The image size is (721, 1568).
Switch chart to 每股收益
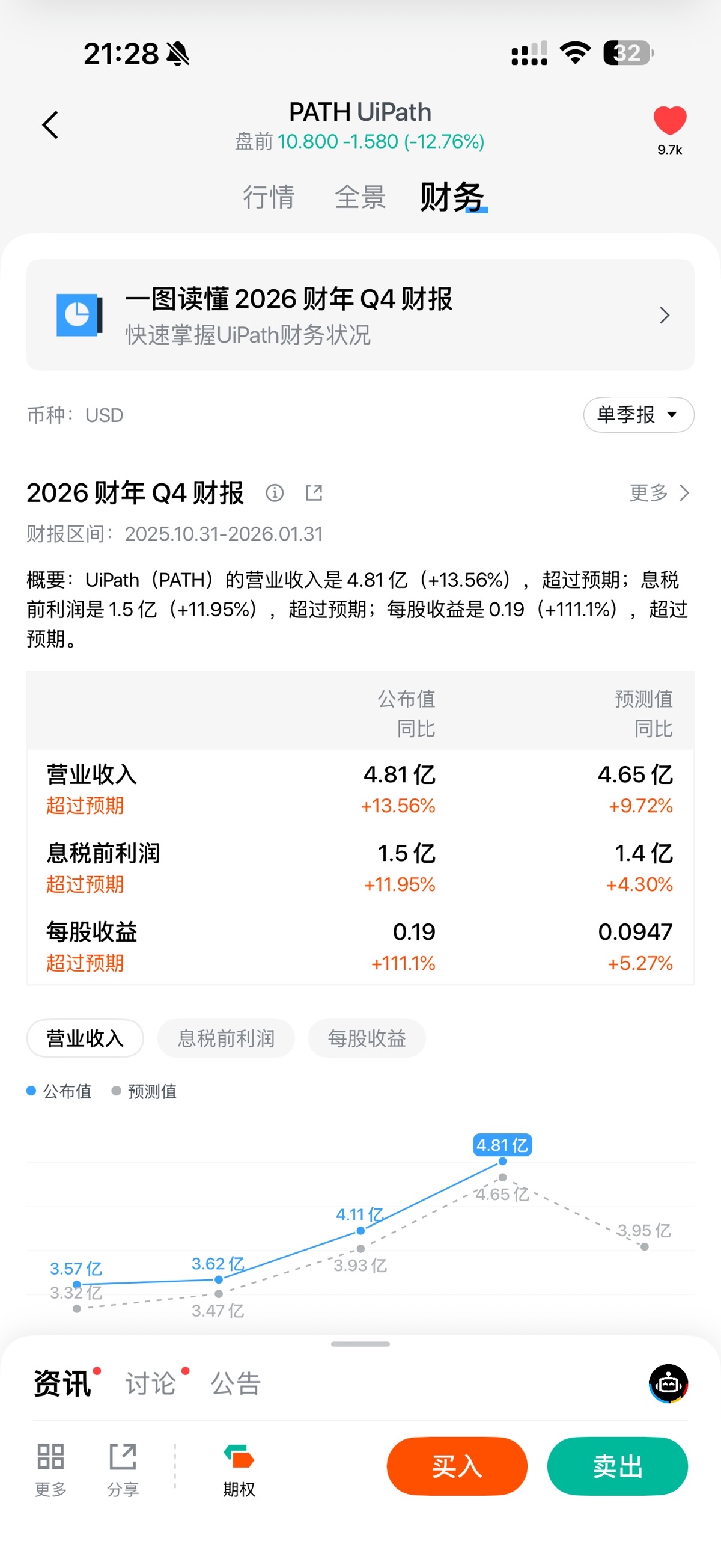[367, 1038]
